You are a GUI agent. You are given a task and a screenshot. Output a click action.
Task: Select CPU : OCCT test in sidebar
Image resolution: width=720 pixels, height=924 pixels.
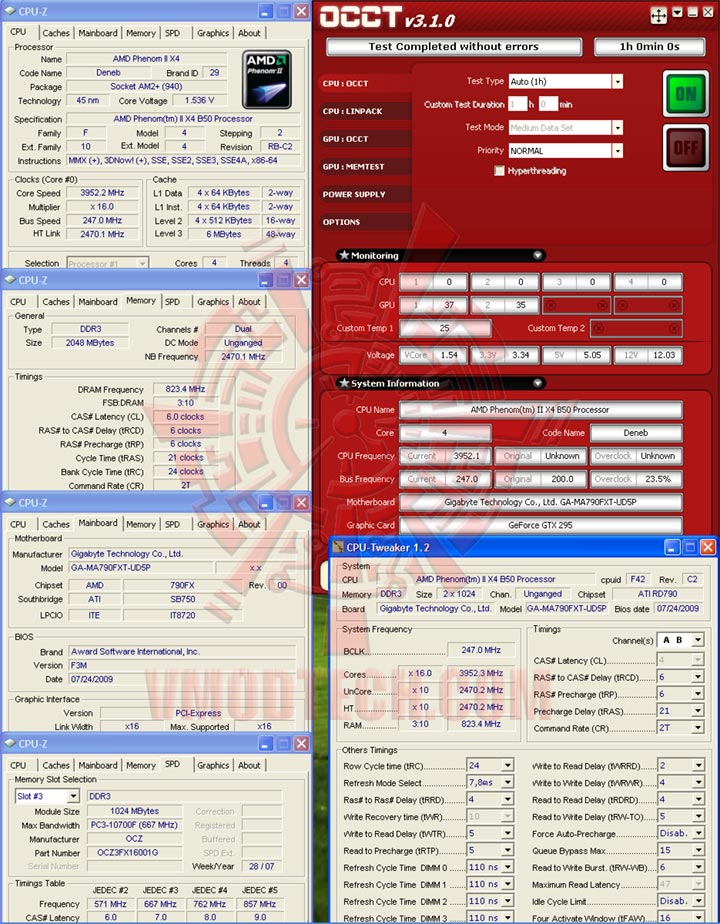[x=364, y=84]
